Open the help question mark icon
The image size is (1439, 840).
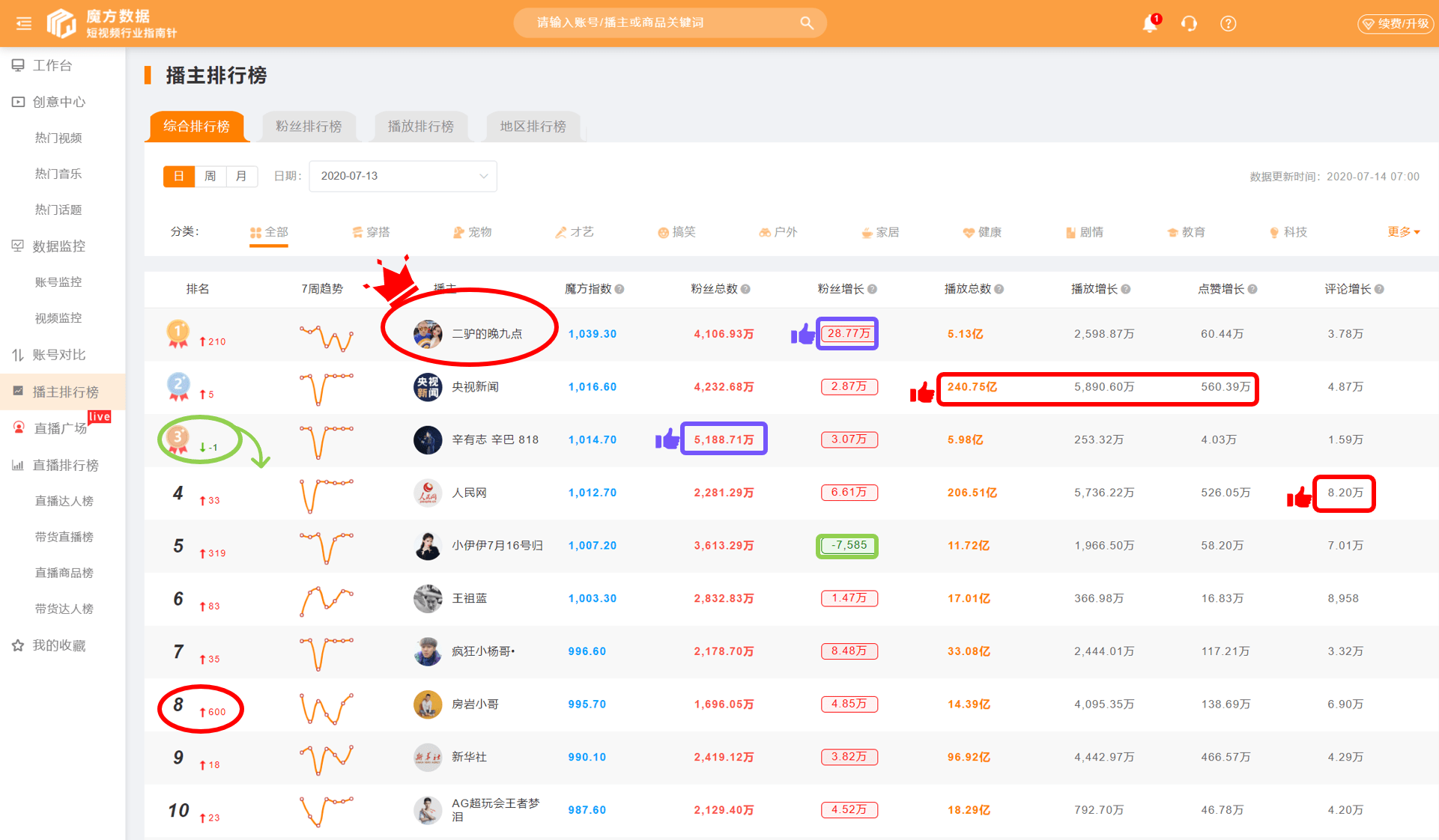(x=1228, y=23)
